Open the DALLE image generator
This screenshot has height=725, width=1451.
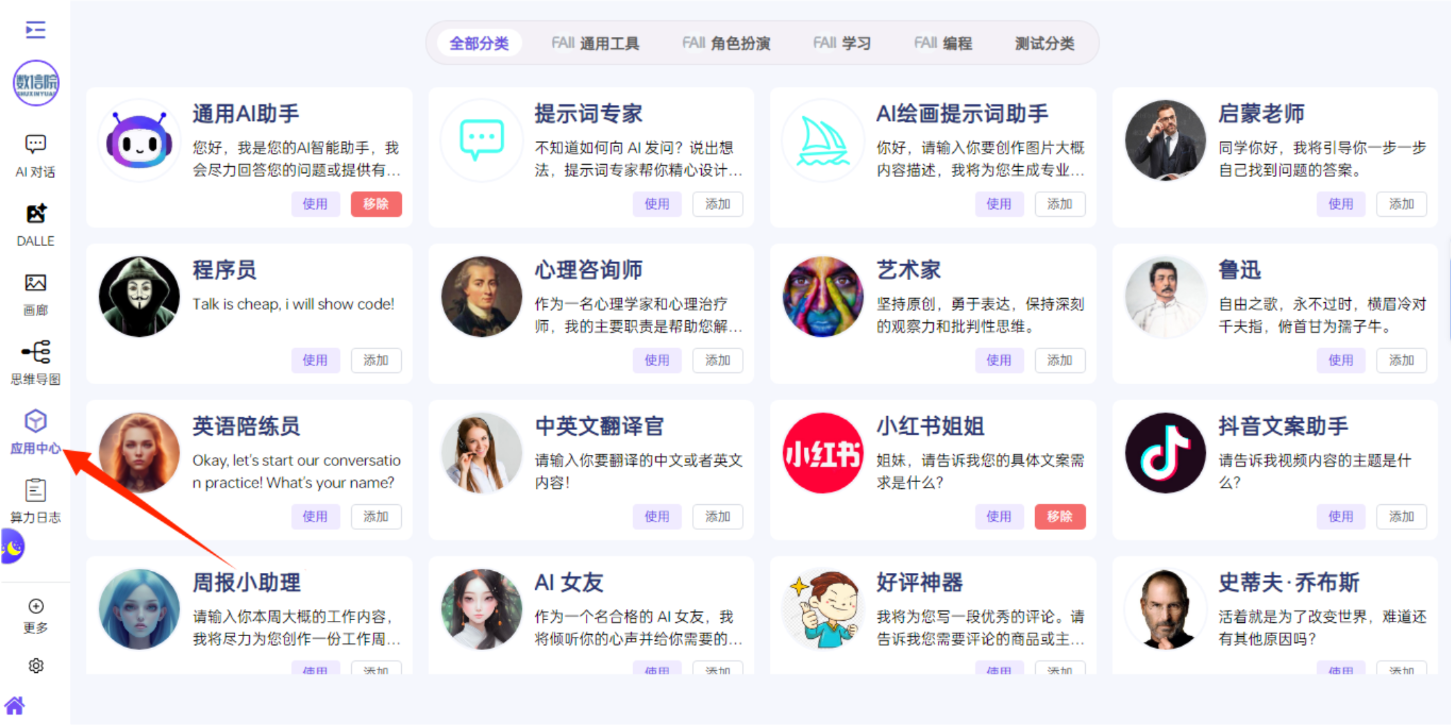click(x=35, y=224)
